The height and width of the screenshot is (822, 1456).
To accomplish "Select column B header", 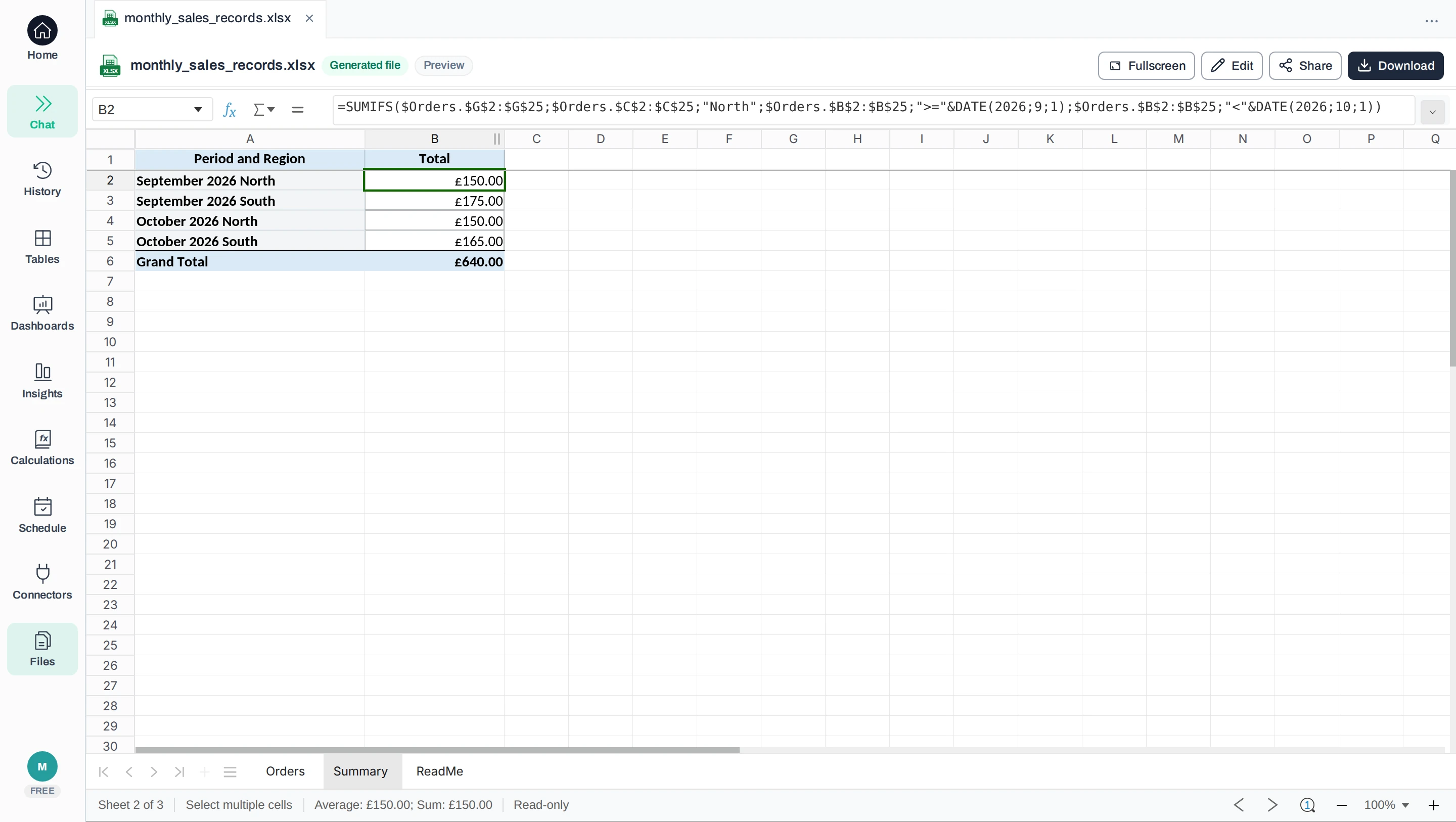I will [x=435, y=139].
